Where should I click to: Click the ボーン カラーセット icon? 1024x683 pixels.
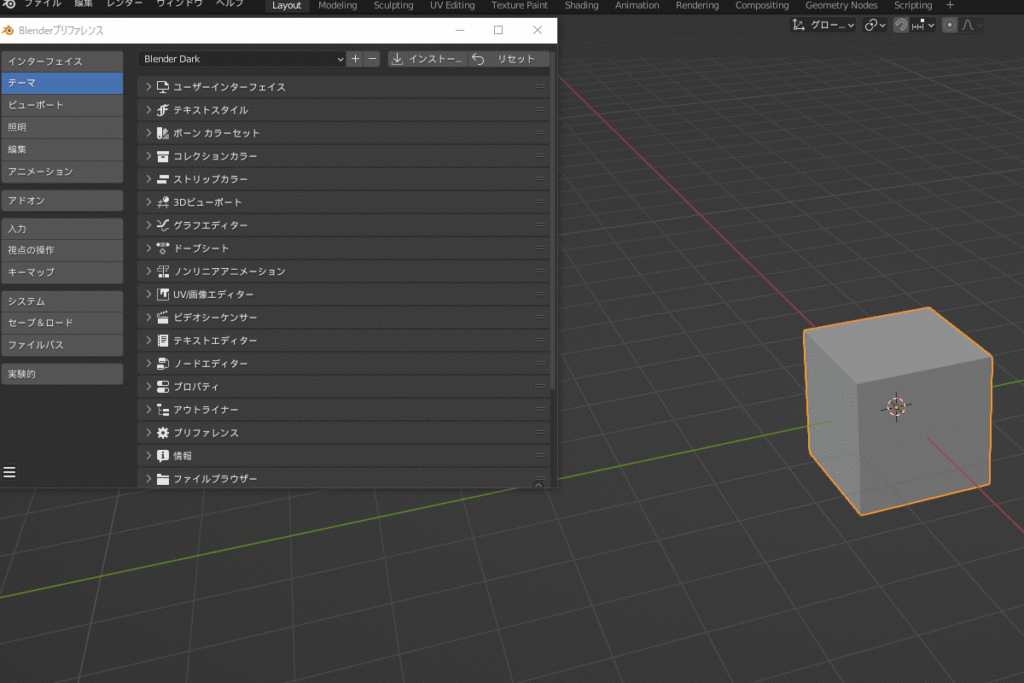[161, 133]
